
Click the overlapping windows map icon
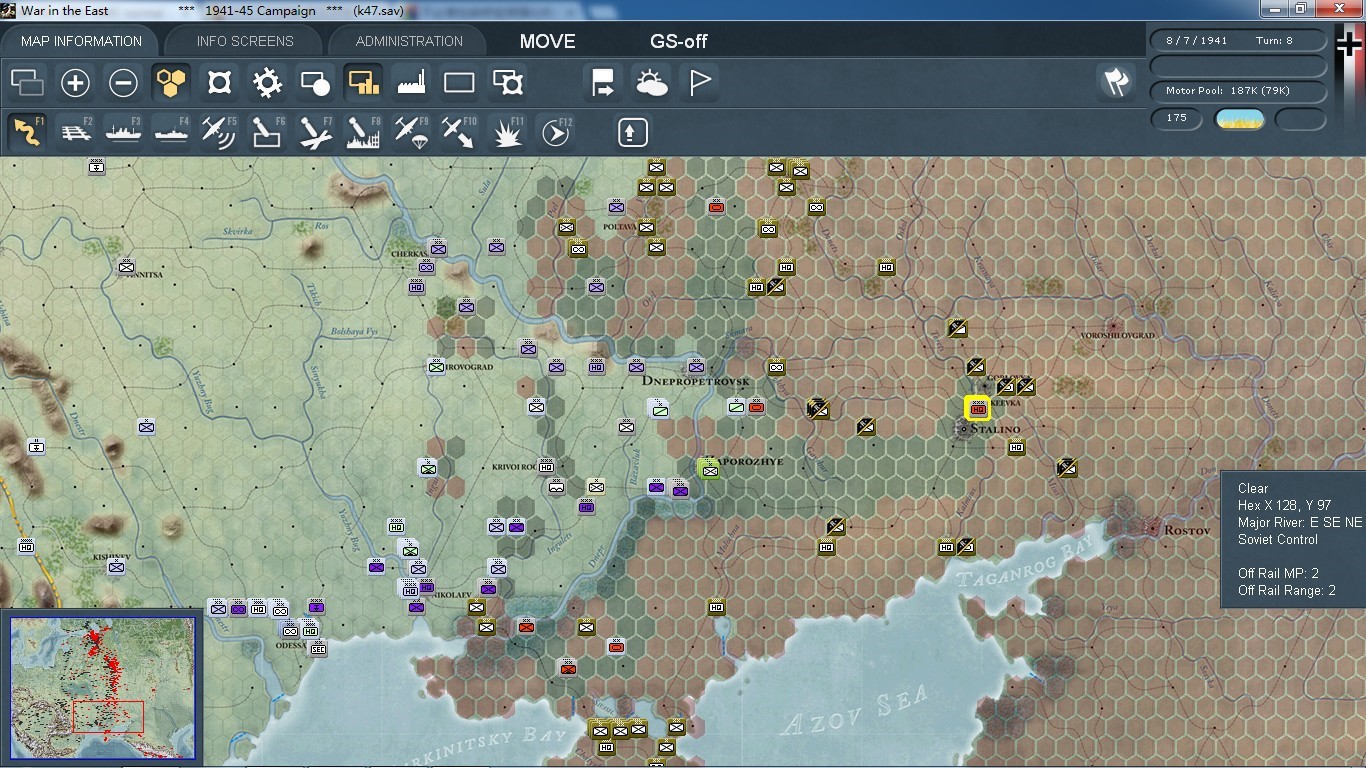[27, 83]
